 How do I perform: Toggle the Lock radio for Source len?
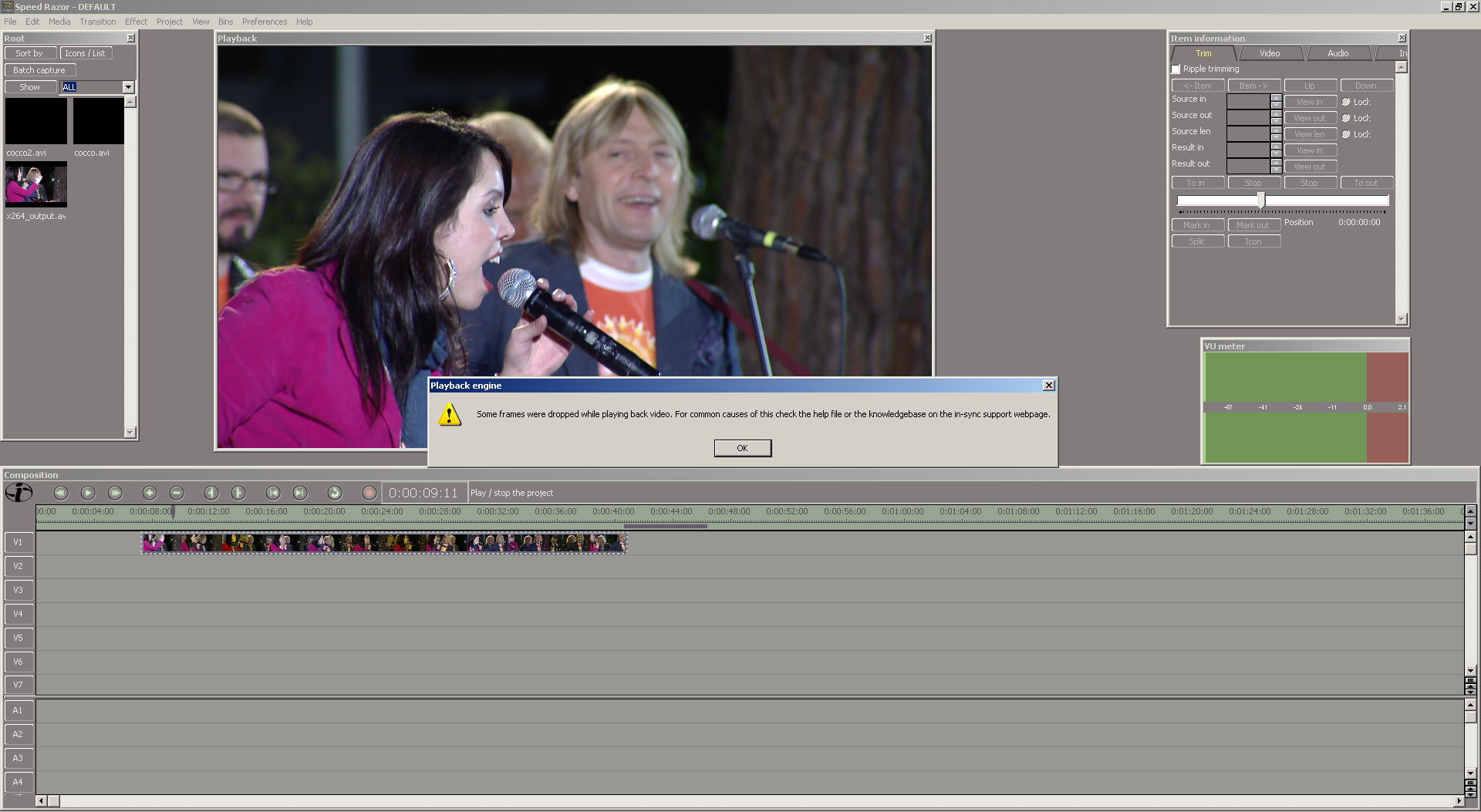coord(1346,134)
